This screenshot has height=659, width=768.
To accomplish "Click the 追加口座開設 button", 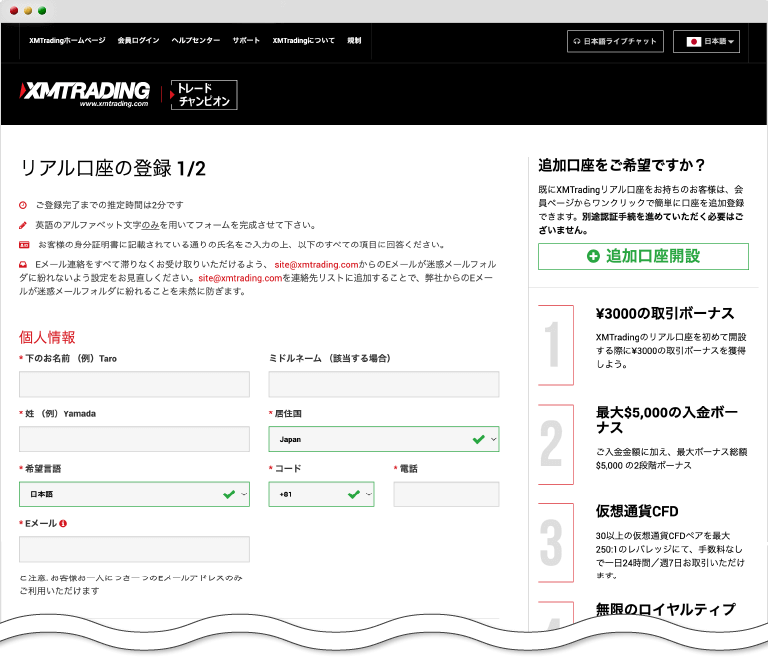I will point(643,256).
